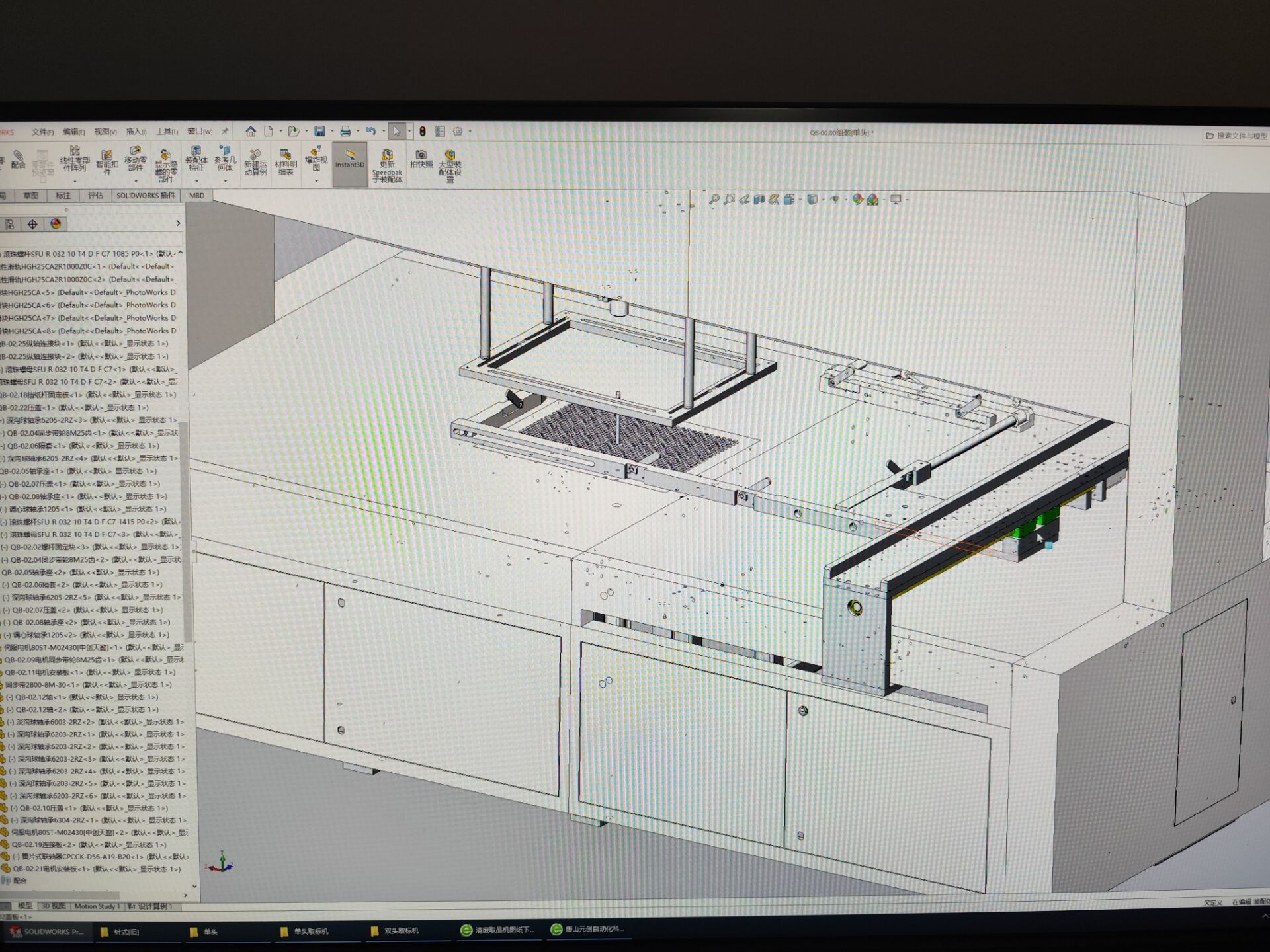Click Apply Scene icon

872,199
